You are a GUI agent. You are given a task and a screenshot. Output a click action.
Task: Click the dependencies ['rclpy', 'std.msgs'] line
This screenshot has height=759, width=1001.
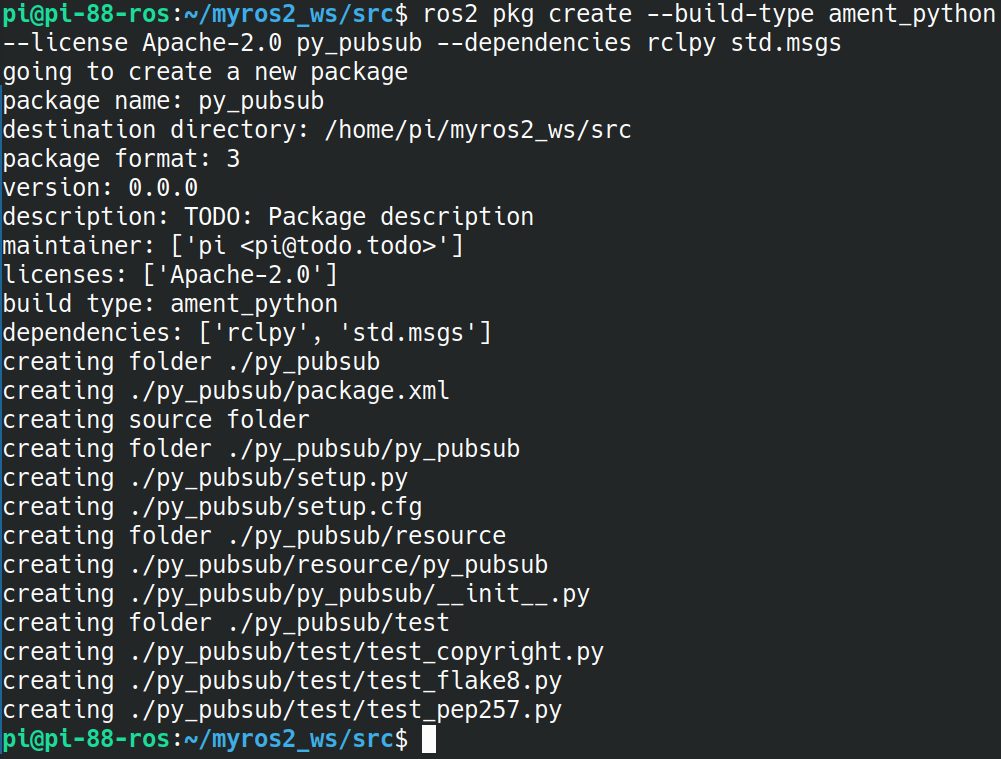[247, 333]
